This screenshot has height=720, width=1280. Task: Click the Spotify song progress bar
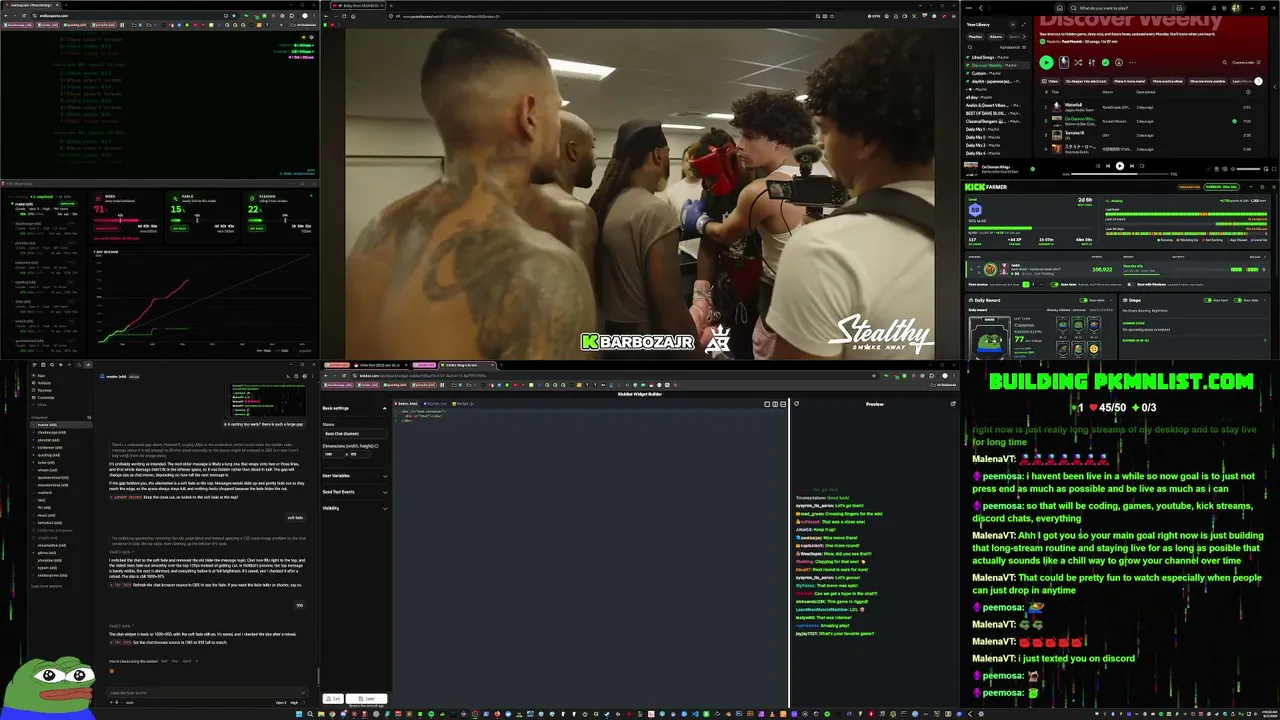click(x=1120, y=174)
